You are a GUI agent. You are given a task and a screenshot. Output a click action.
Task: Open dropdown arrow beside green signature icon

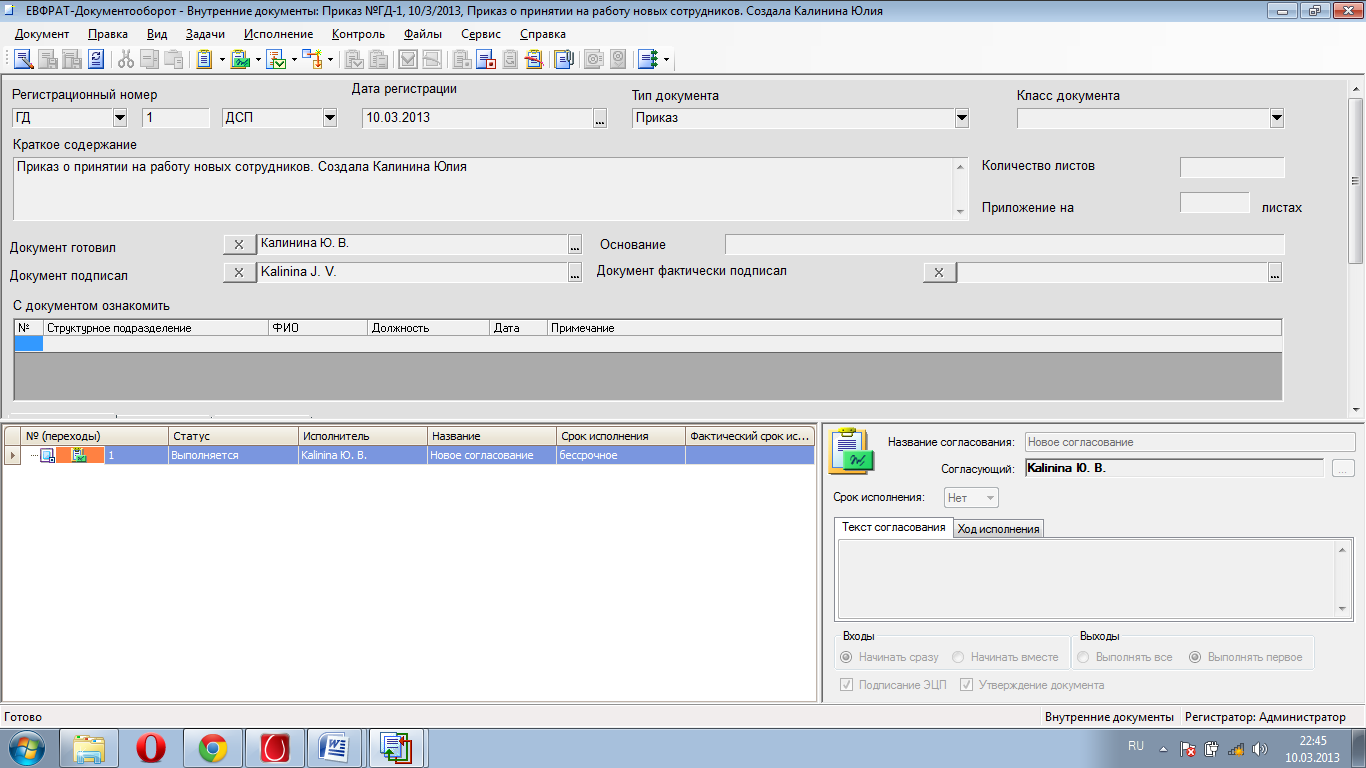pyautogui.click(x=258, y=59)
